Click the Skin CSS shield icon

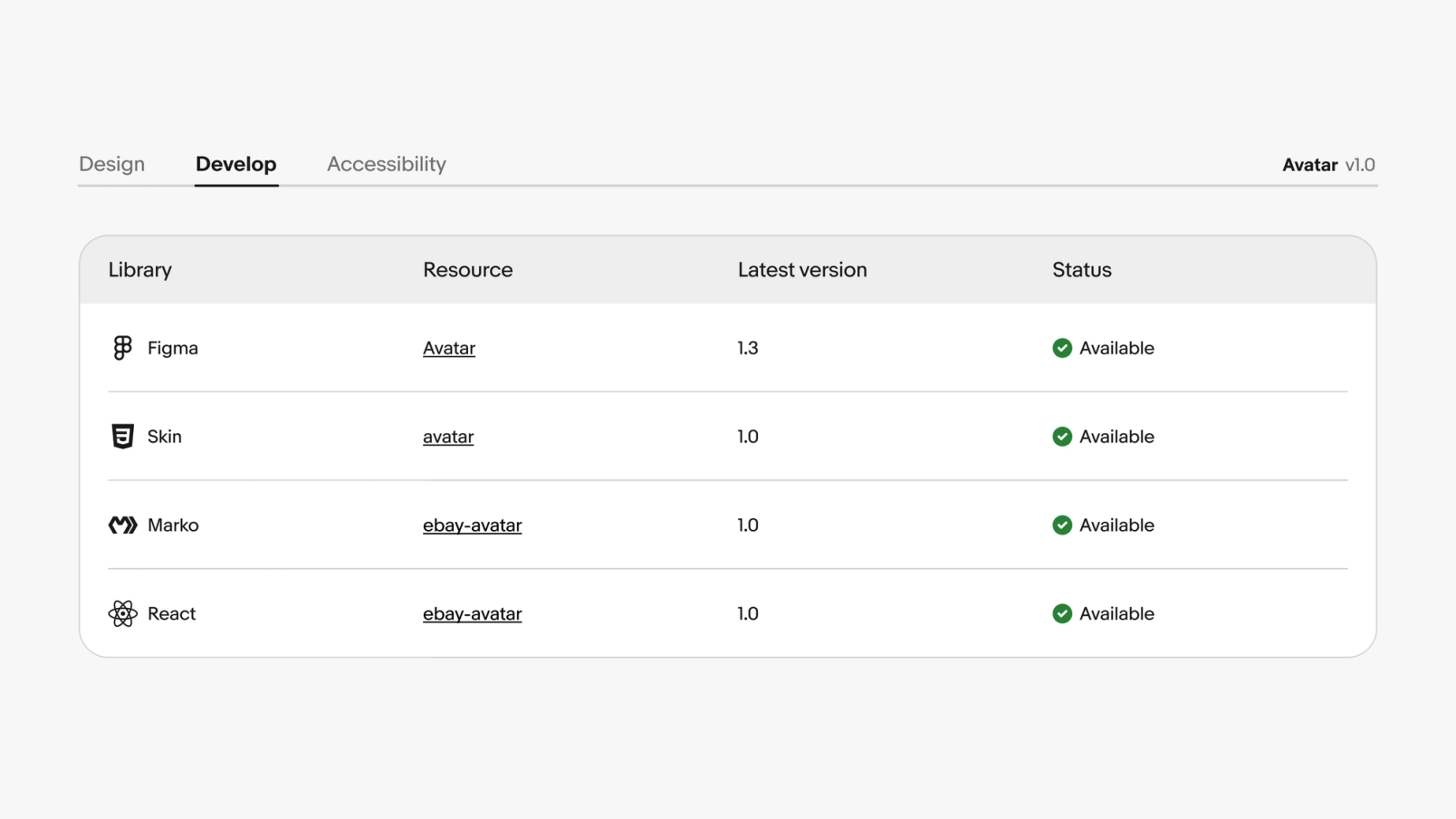[x=122, y=437]
